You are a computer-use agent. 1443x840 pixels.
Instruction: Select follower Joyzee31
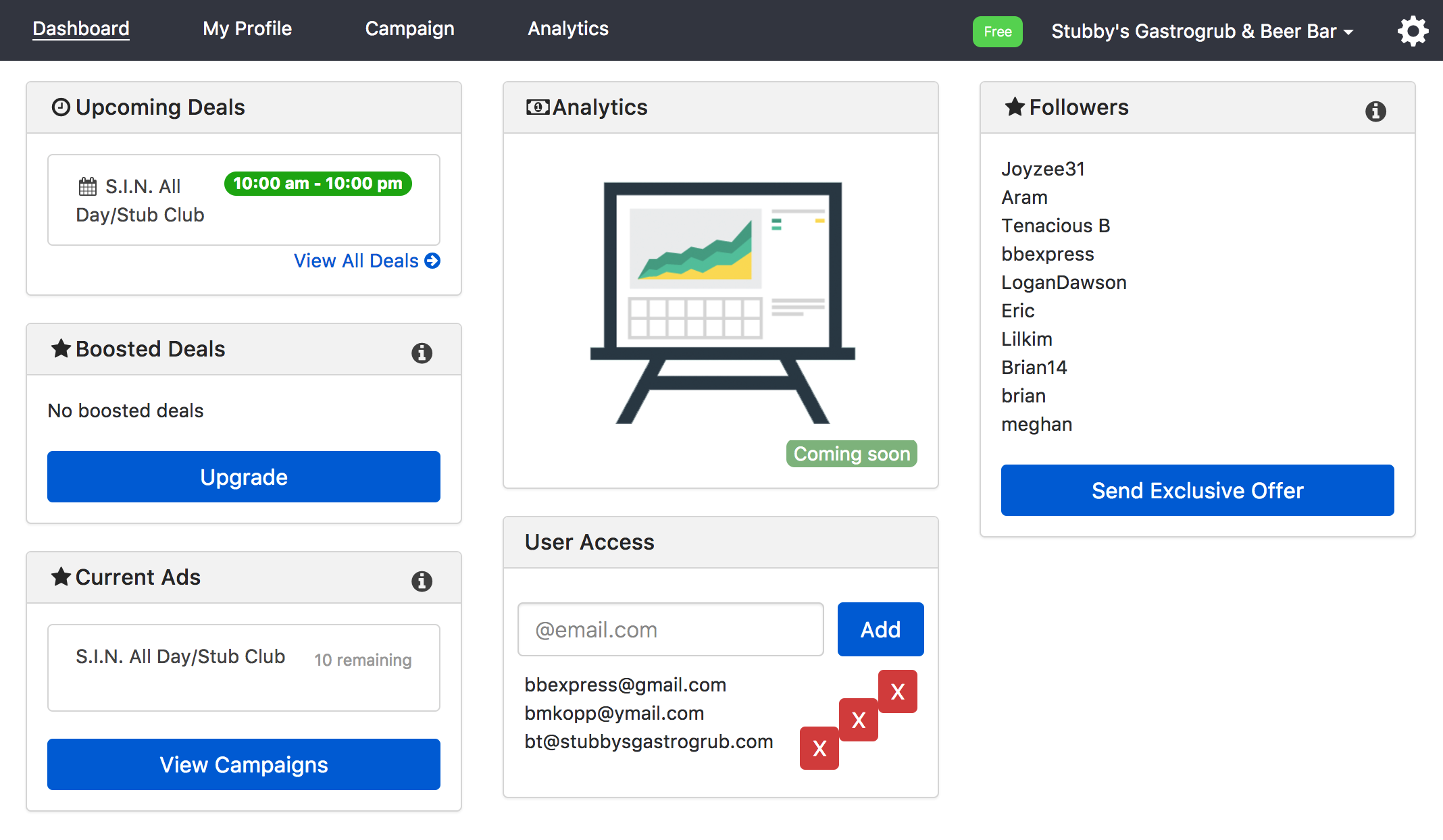point(1043,169)
